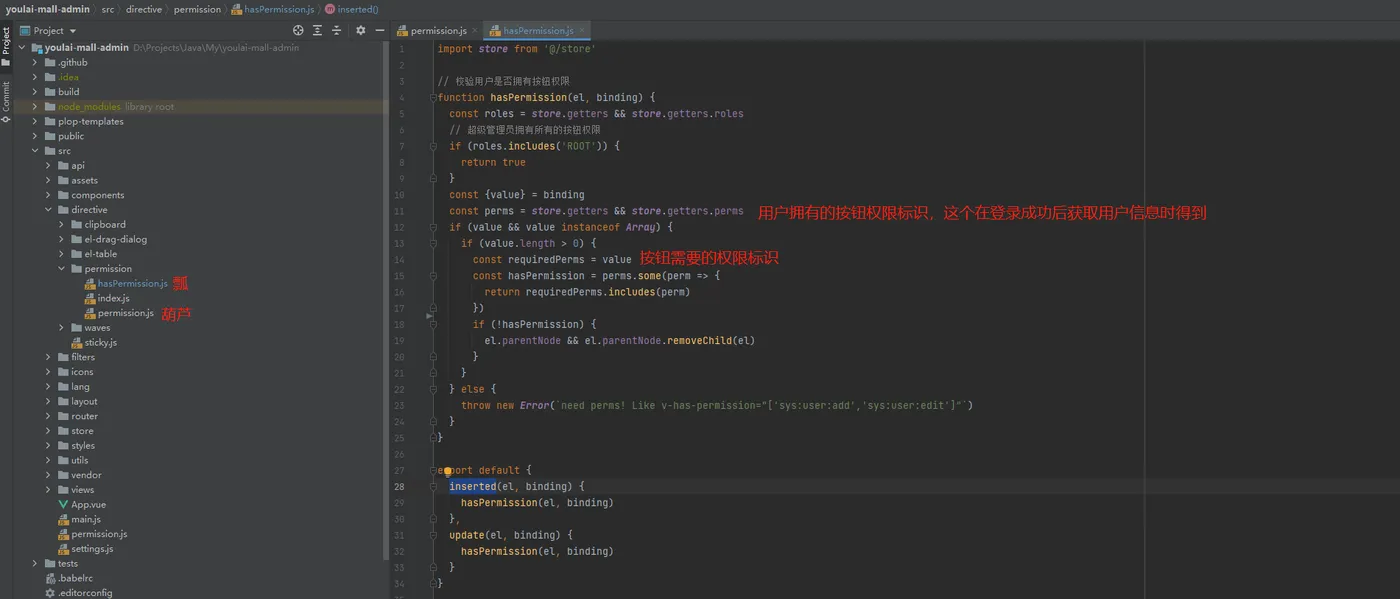Fold the update method at line 31
The width and height of the screenshot is (1400, 599).
pyautogui.click(x=433, y=535)
